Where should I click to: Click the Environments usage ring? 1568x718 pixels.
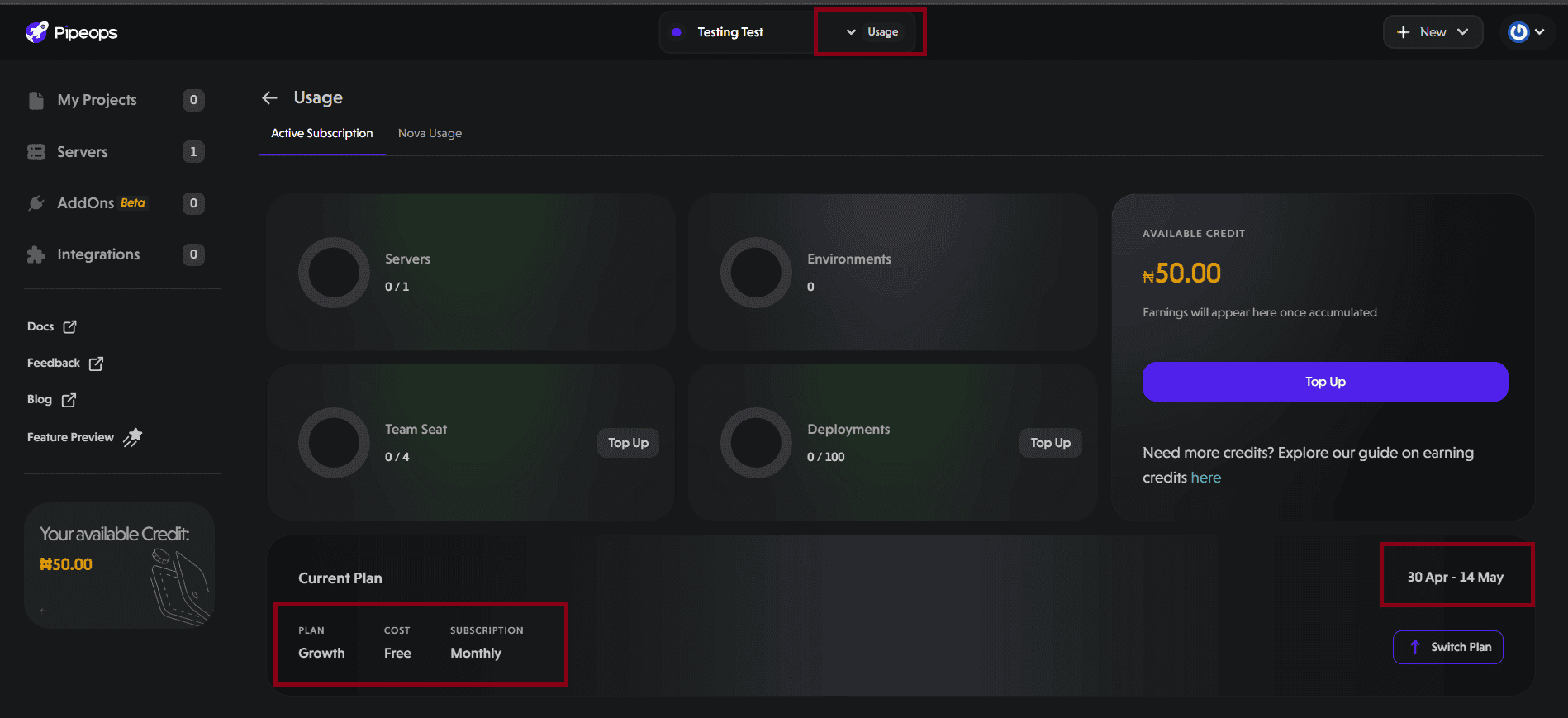click(x=756, y=273)
